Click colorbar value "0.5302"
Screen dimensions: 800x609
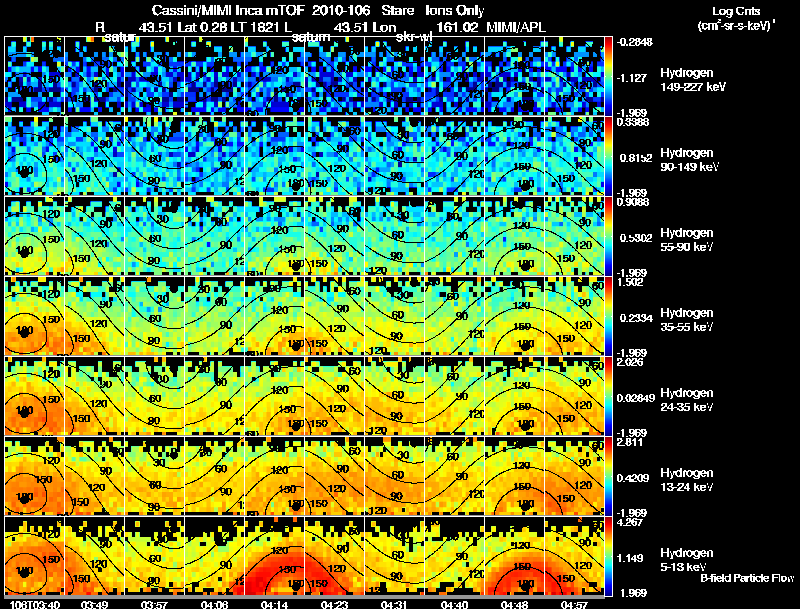coord(636,238)
